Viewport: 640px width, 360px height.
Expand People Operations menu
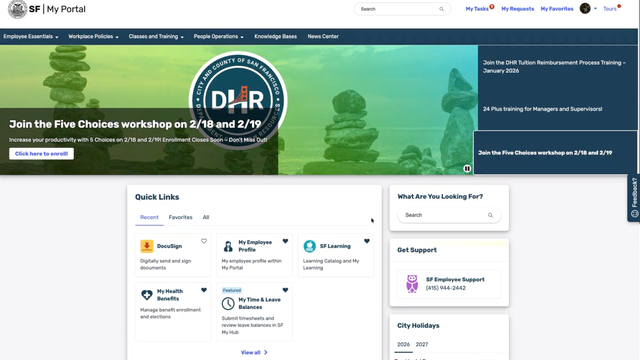pyautogui.click(x=218, y=36)
